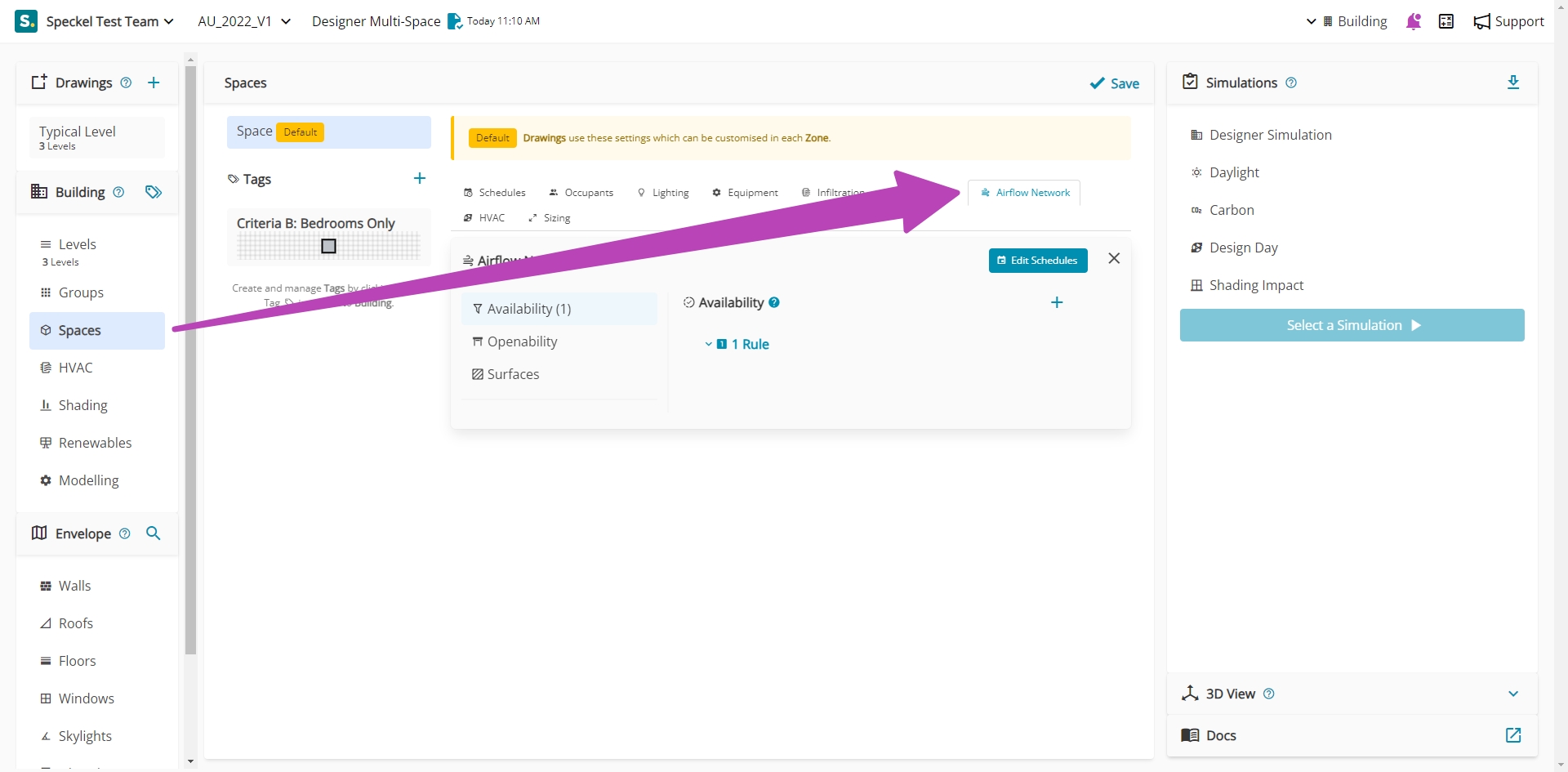The height and width of the screenshot is (772, 1568).
Task: Open the notifications bell icon
Action: pyautogui.click(x=1414, y=21)
